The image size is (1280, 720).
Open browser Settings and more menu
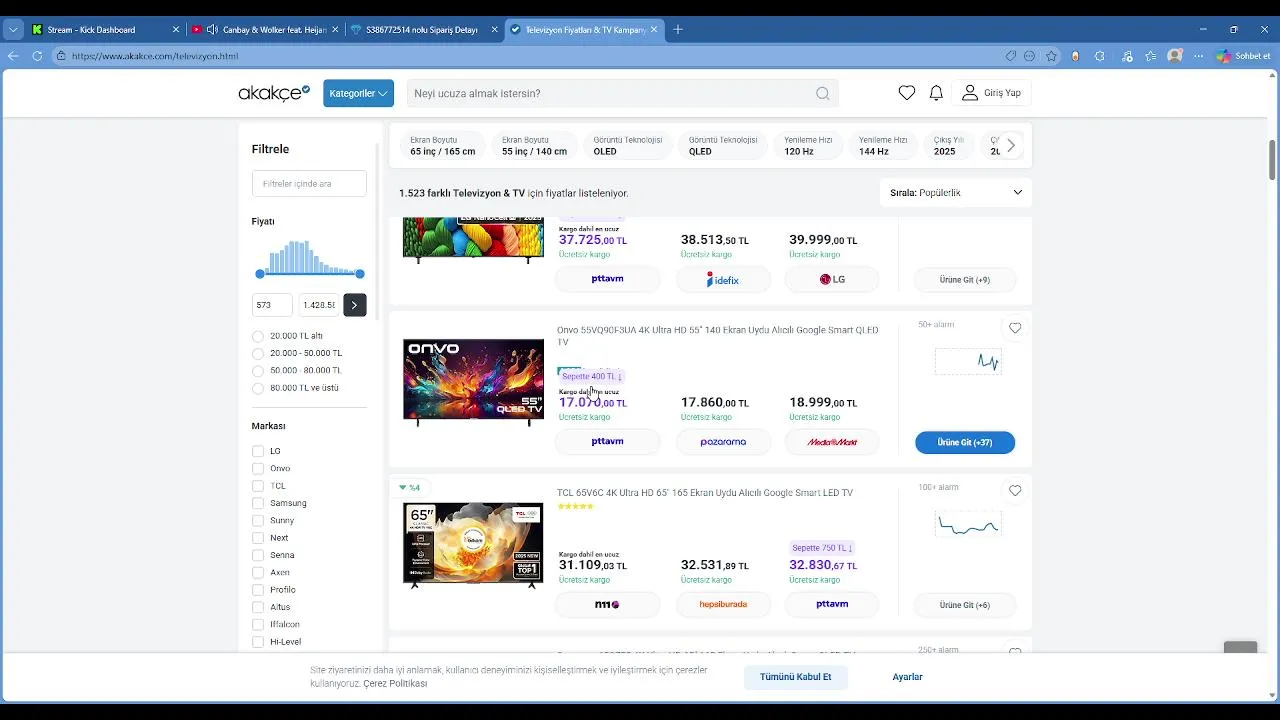[1199, 56]
